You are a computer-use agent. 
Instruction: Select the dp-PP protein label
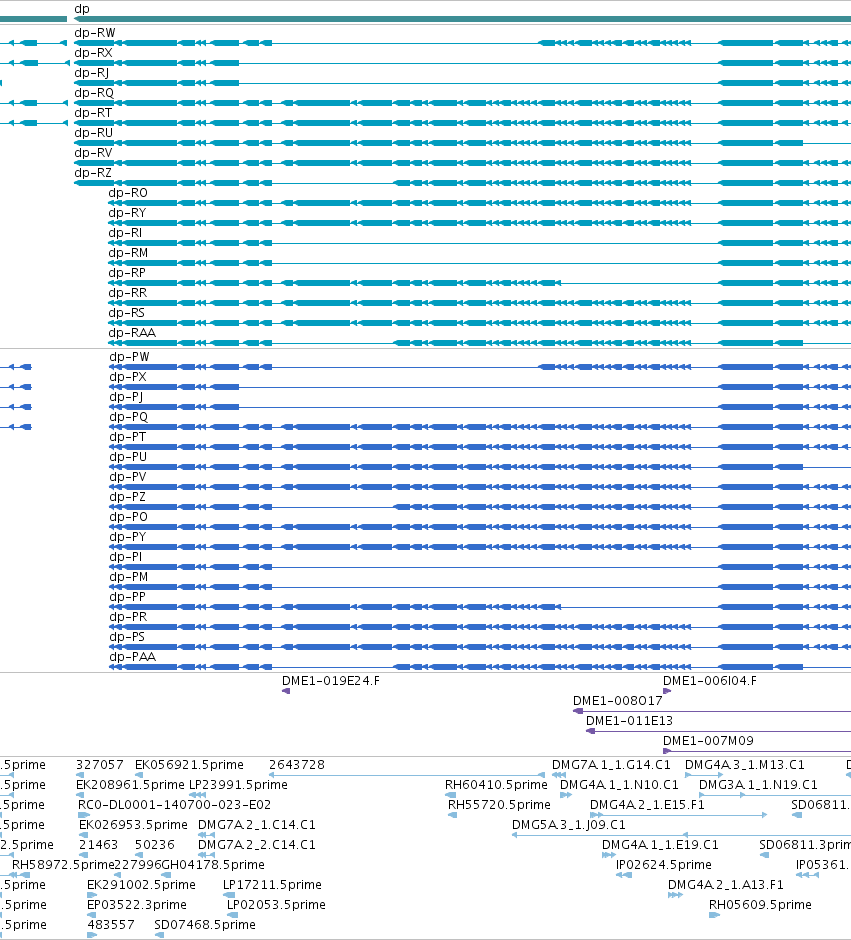click(x=128, y=596)
